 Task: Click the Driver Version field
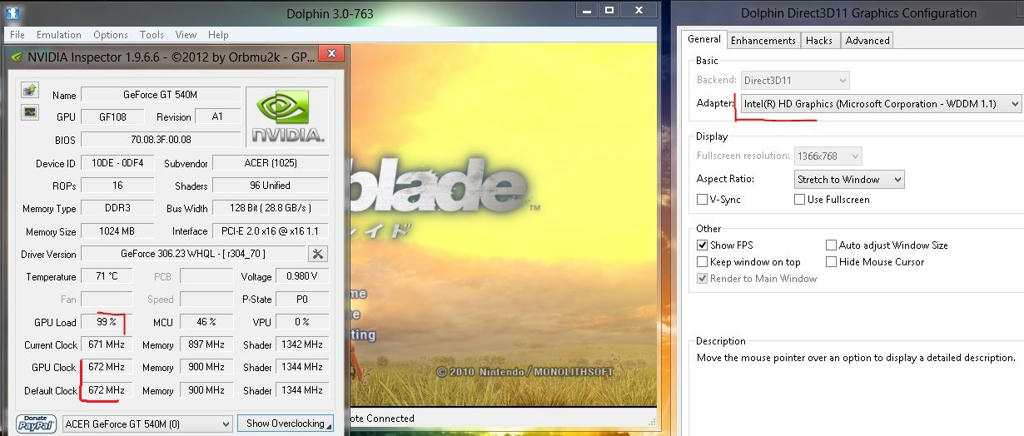193,254
